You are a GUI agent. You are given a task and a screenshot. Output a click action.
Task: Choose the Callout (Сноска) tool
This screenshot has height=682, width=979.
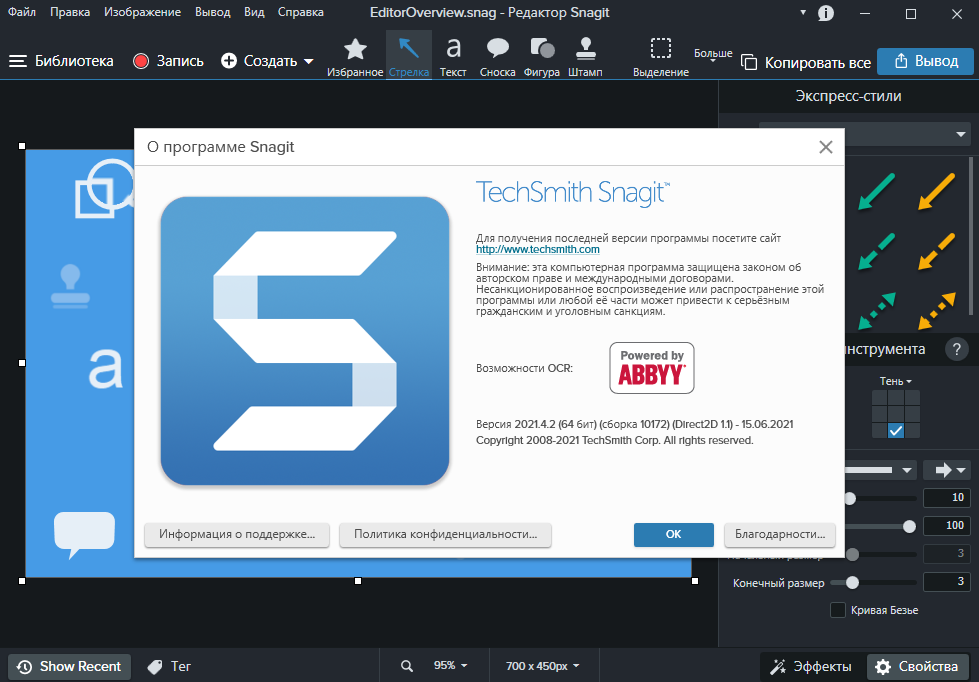click(497, 55)
